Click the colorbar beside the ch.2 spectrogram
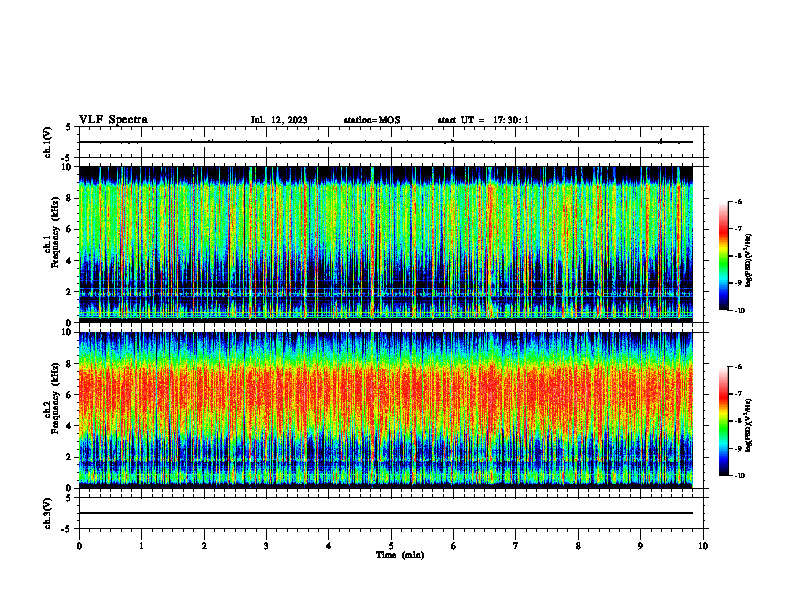Image resolution: width=792 pixels, height=612 pixels. tap(723, 421)
